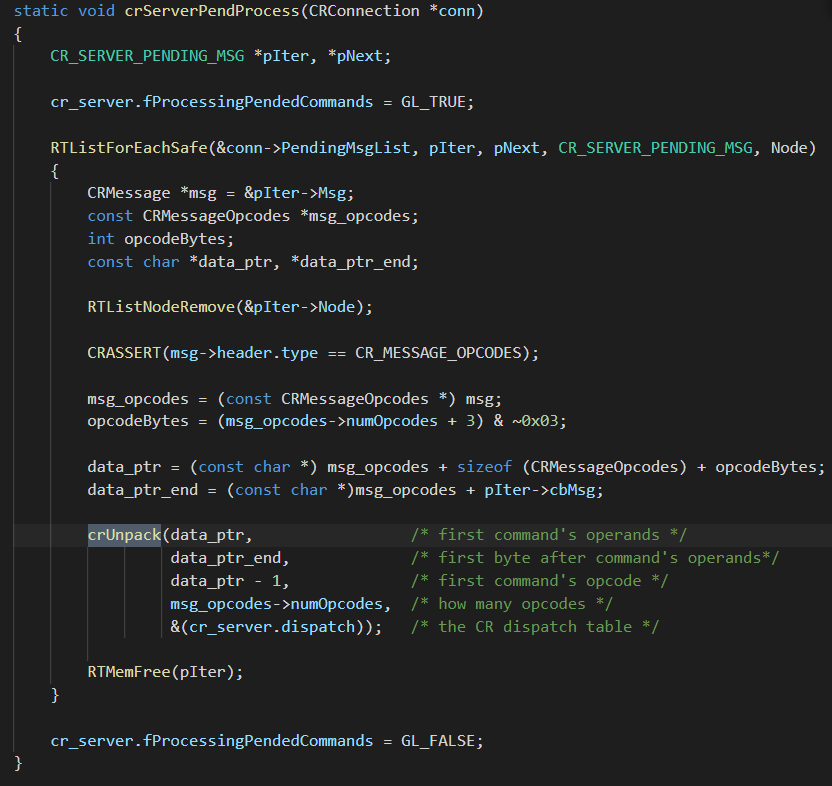Click fProcessingPendedCommands in the GL_FALSE line
The image size is (832, 786).
tap(258, 741)
